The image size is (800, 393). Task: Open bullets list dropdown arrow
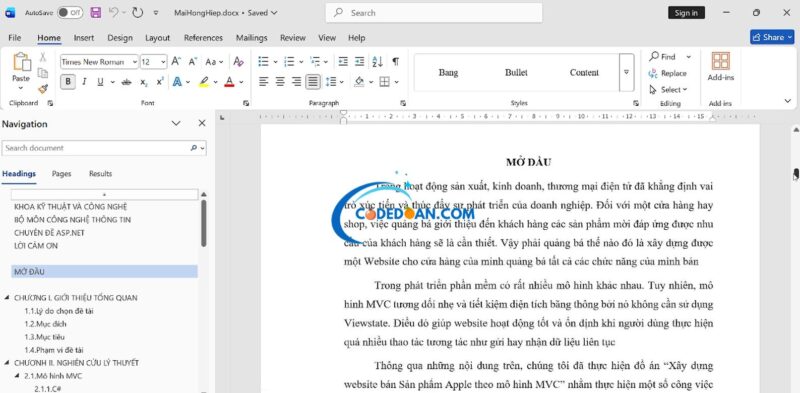(x=276, y=62)
